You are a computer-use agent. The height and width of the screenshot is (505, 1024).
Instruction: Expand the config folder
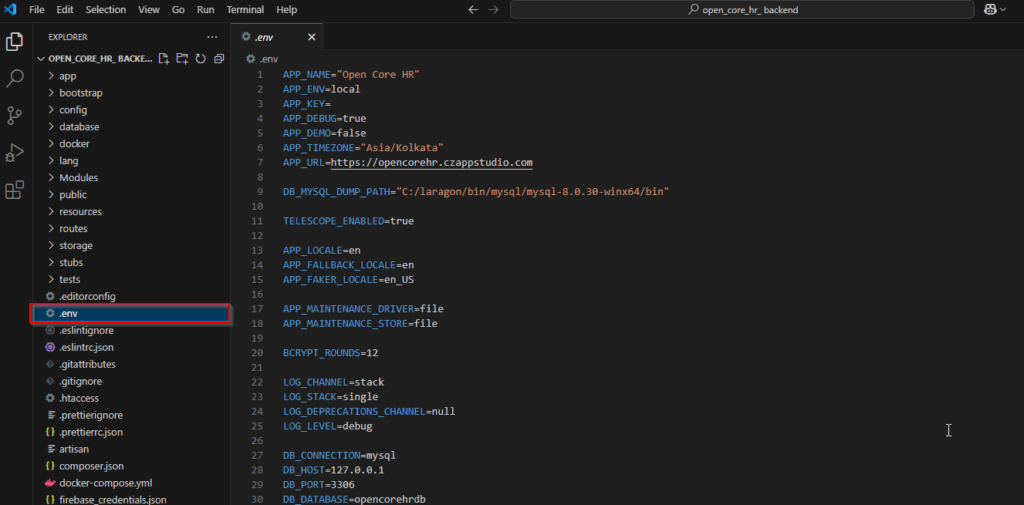click(x=131, y=110)
